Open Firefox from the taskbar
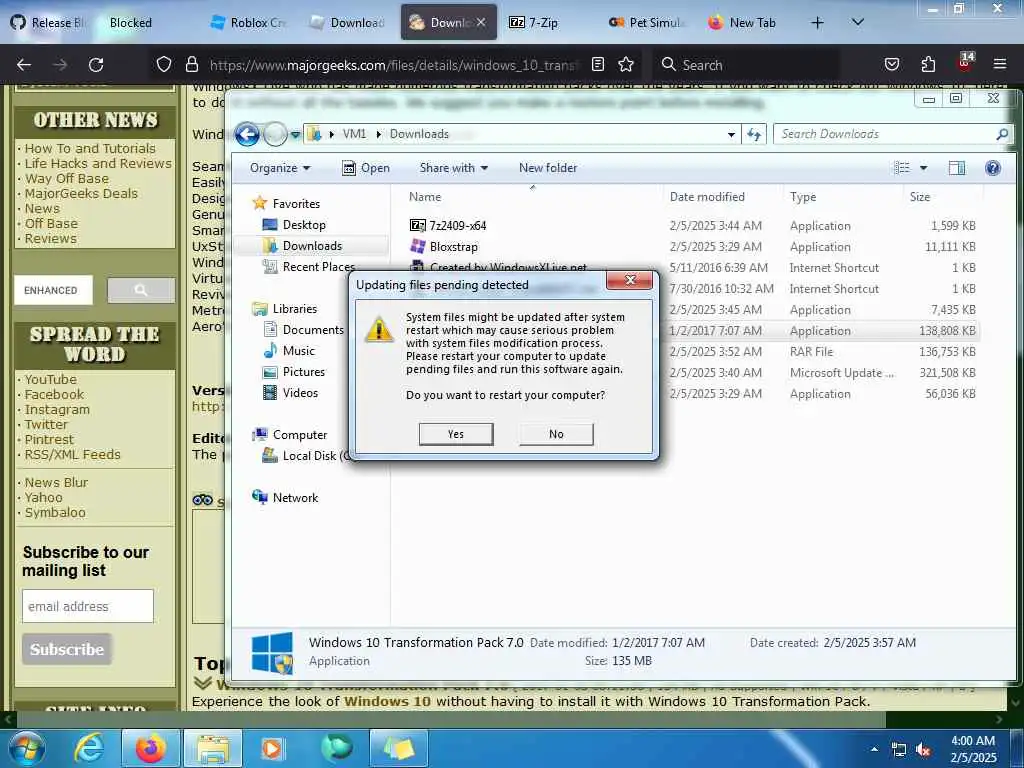Image resolution: width=1024 pixels, height=768 pixels. point(150,748)
